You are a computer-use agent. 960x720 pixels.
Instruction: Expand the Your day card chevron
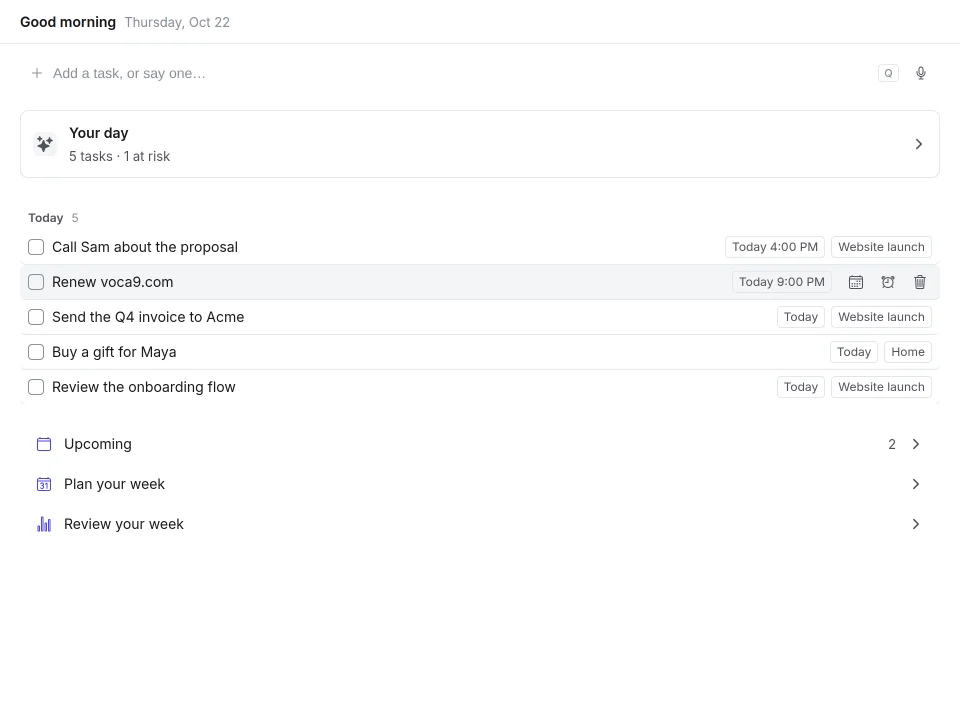[x=918, y=144]
